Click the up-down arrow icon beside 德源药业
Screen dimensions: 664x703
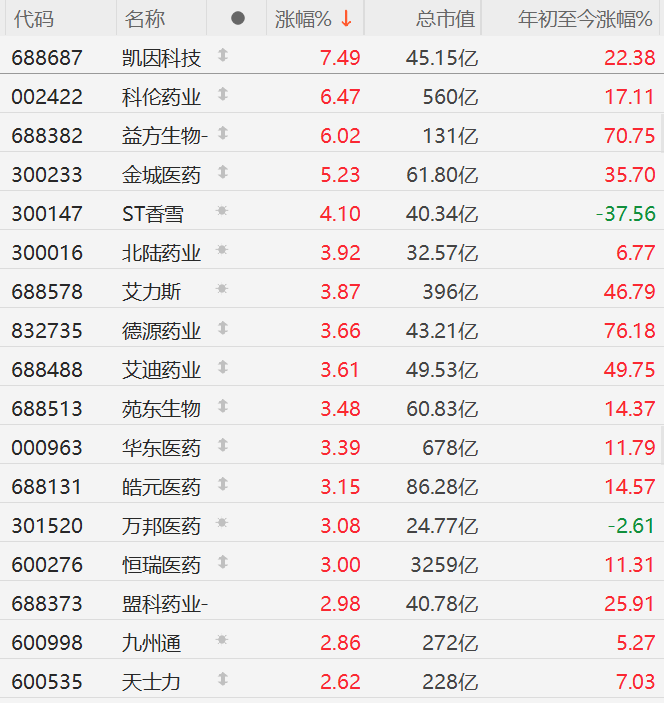point(223,329)
